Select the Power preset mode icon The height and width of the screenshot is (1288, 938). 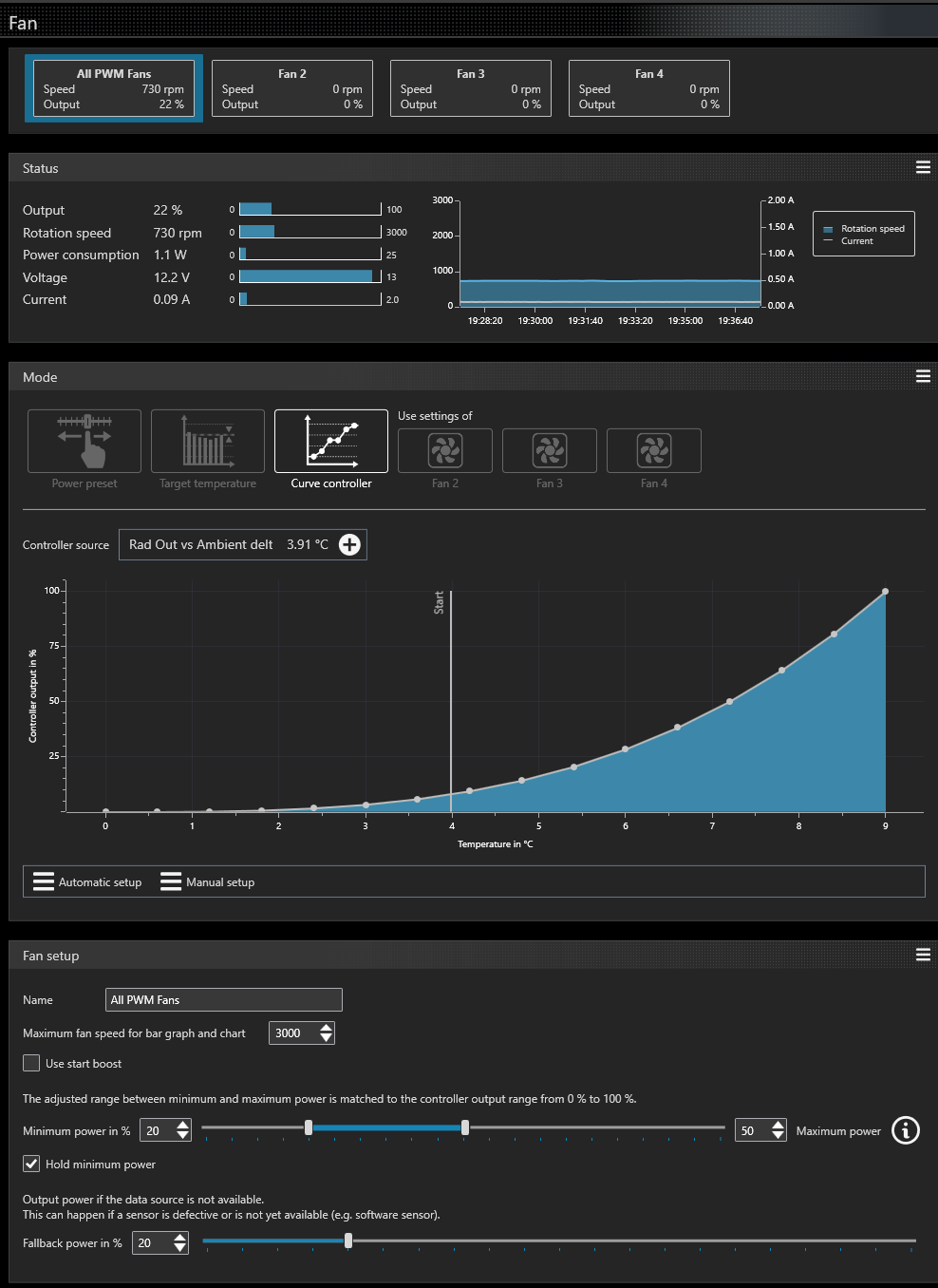[x=84, y=441]
